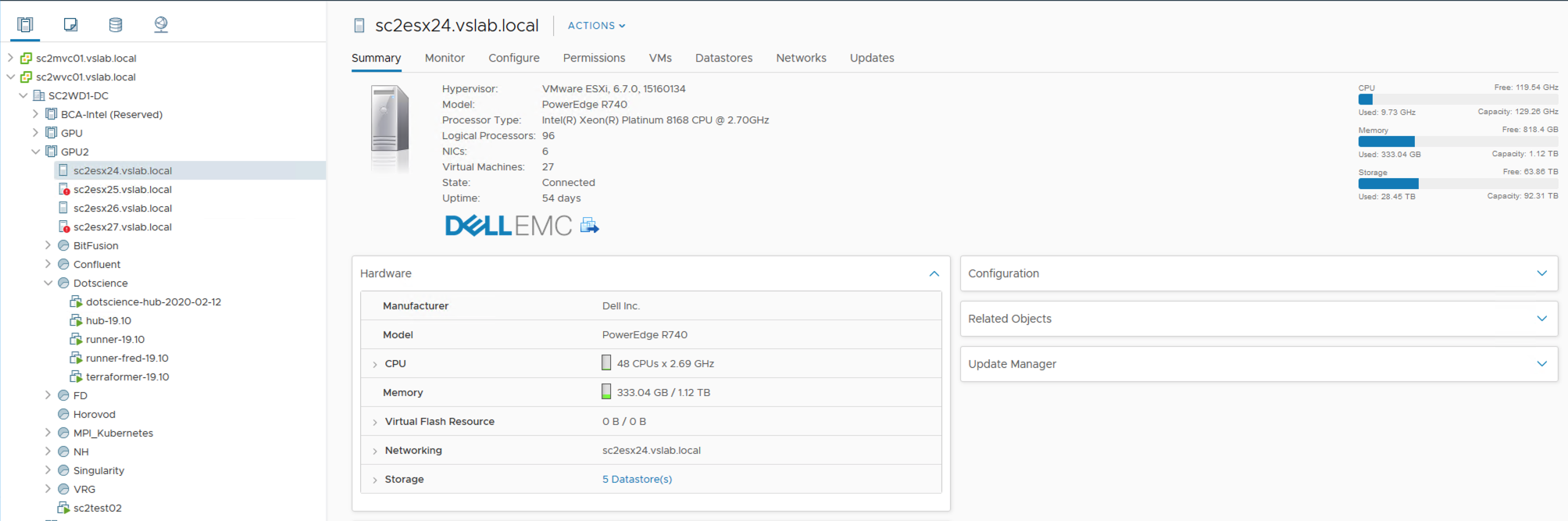Screen dimensions: 1568x521
Task: Click the SC2WD1-DC datacenter icon
Action: (x=38, y=96)
